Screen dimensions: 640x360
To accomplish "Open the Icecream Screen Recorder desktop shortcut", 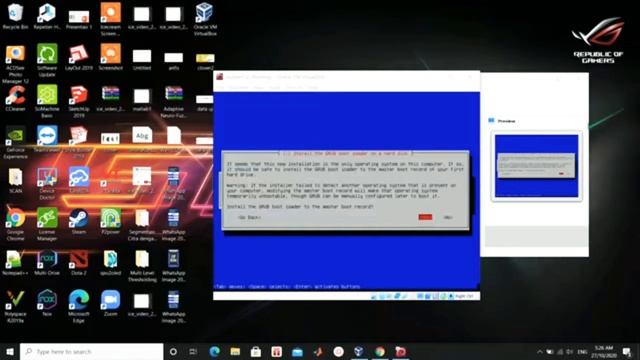I will [111, 19].
